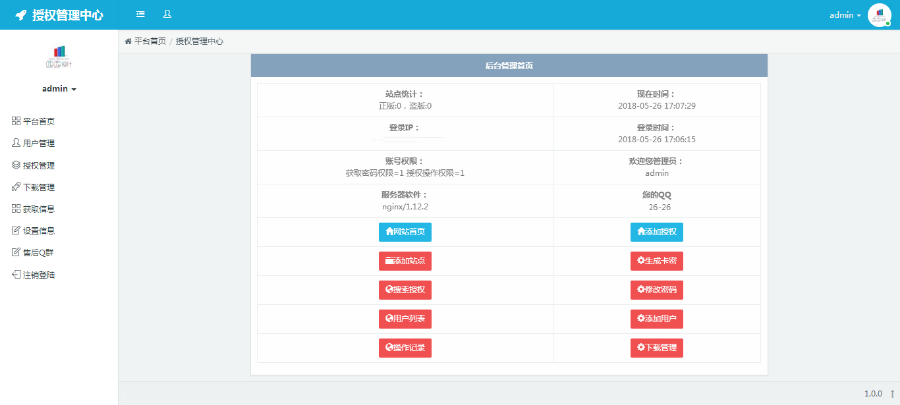
Task: Open 授权管理 in the sidebar
Action: [x=33, y=165]
